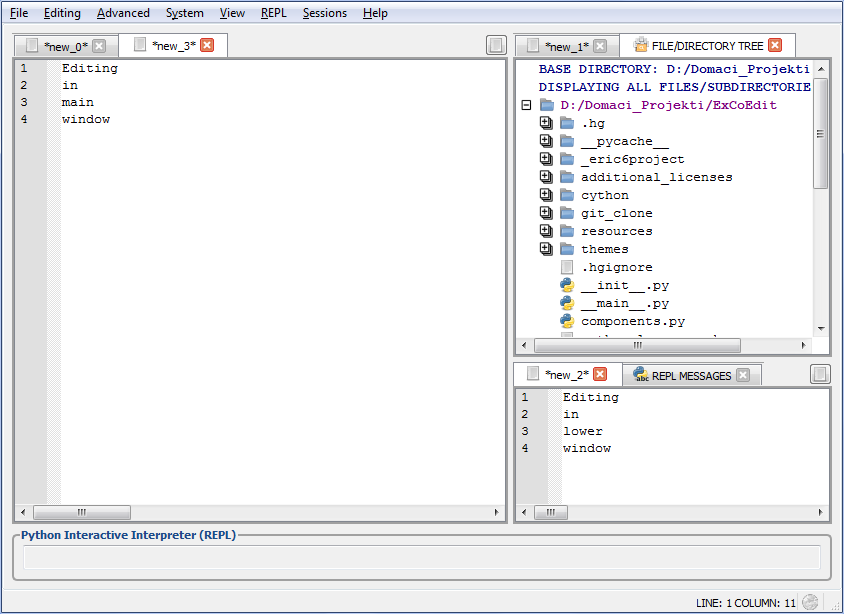This screenshot has height=614, width=844.
Task: Close the *new_0* tab
Action: pos(99,46)
